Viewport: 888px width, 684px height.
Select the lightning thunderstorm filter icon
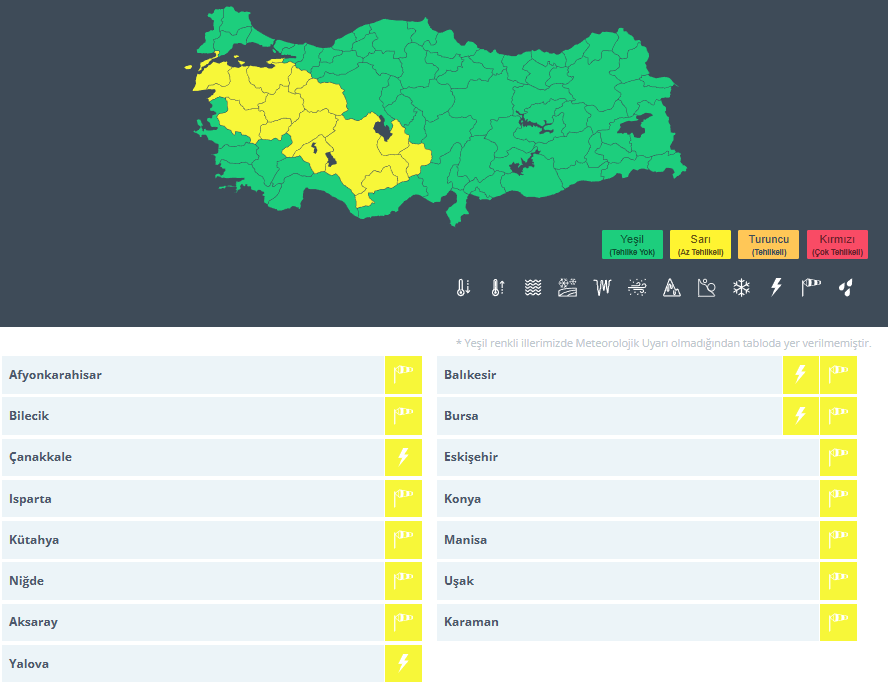pyautogui.click(x=776, y=288)
